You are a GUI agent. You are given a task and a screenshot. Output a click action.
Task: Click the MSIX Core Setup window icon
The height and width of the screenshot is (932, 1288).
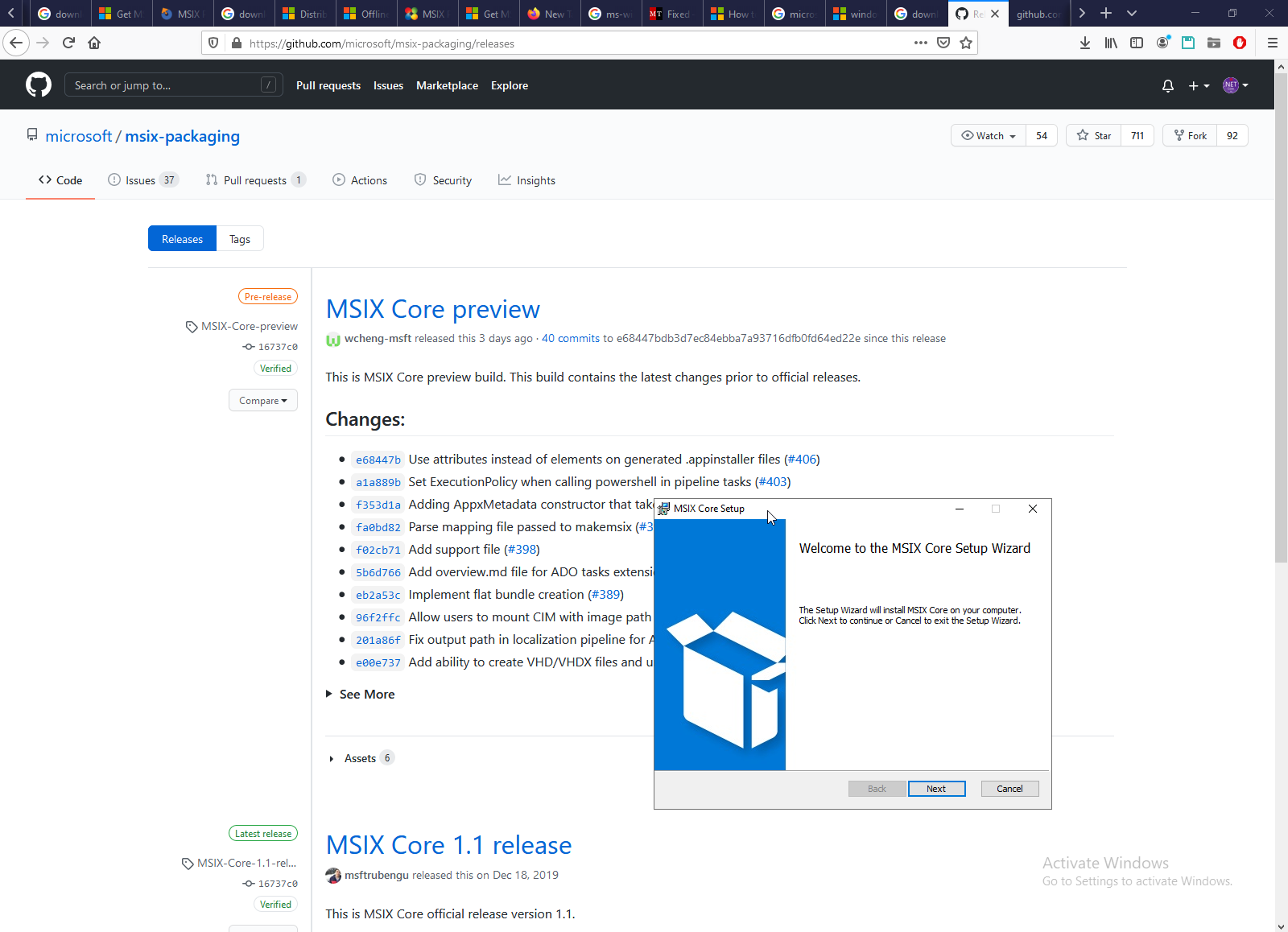pyautogui.click(x=664, y=509)
